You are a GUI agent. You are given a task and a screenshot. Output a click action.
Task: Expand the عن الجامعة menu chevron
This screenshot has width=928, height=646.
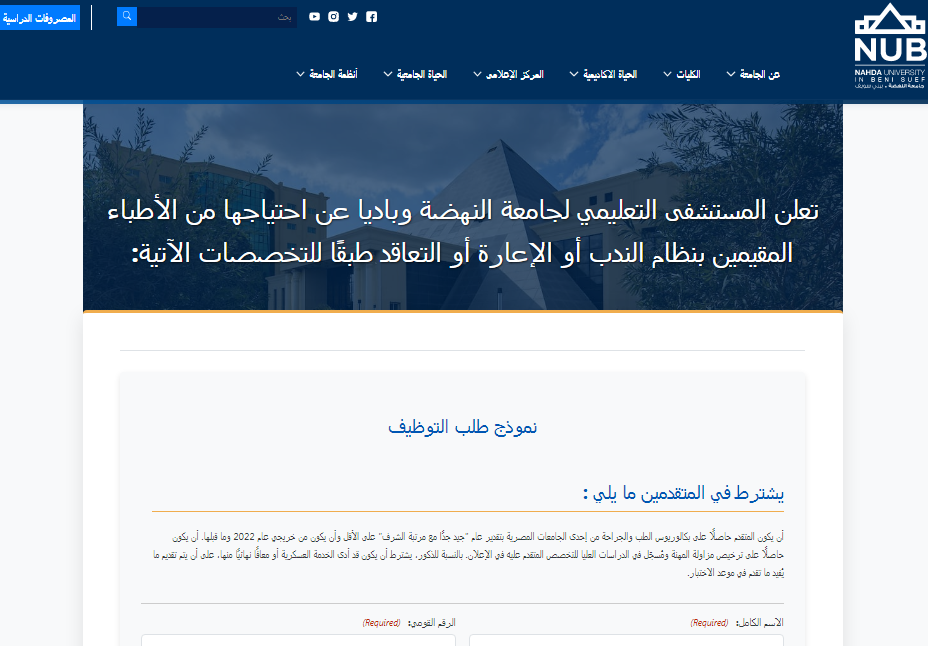point(730,75)
